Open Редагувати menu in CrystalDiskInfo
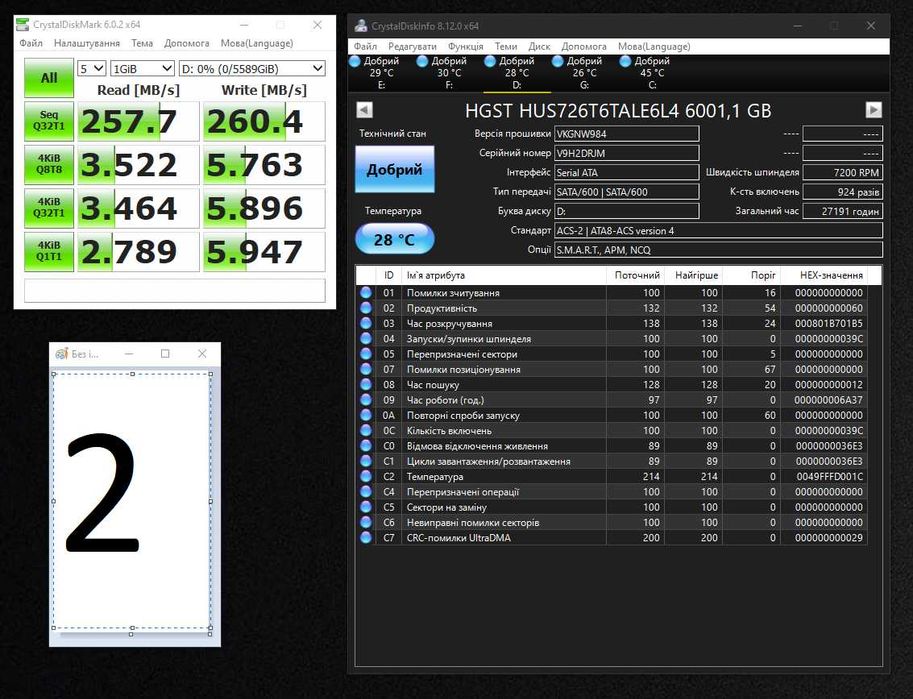 412,46
